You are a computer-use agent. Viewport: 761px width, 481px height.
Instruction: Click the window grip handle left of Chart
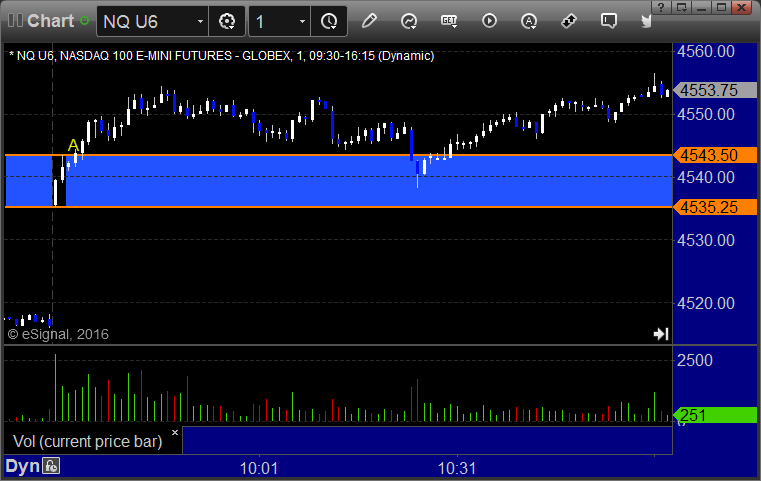15,21
